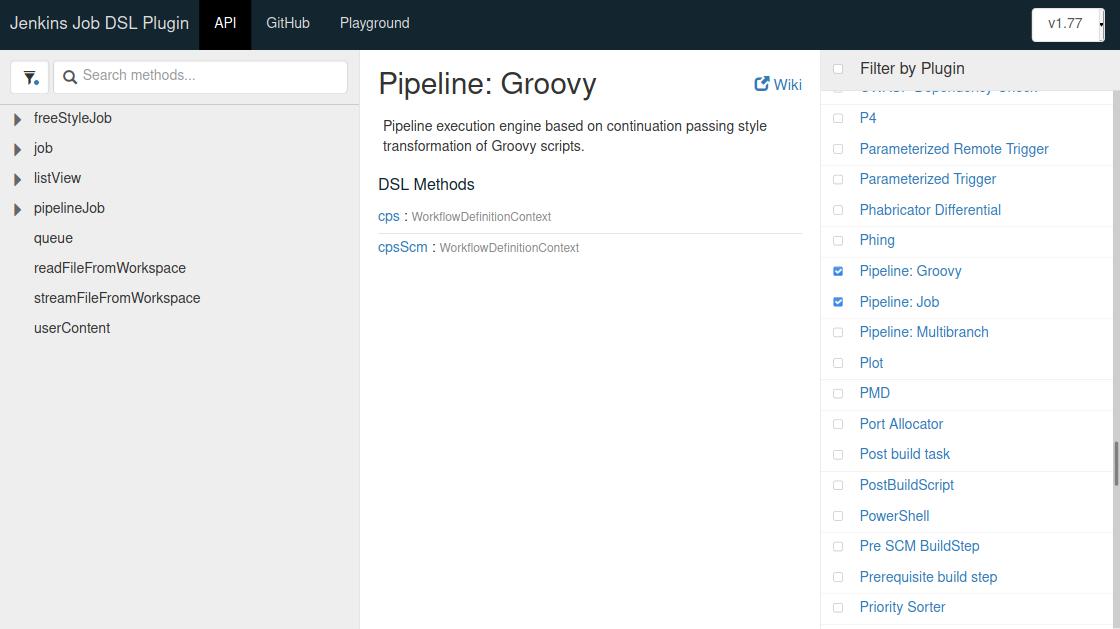Screen dimensions: 1120x629
Task: Open the Playground page
Action: pyautogui.click(x=374, y=23)
